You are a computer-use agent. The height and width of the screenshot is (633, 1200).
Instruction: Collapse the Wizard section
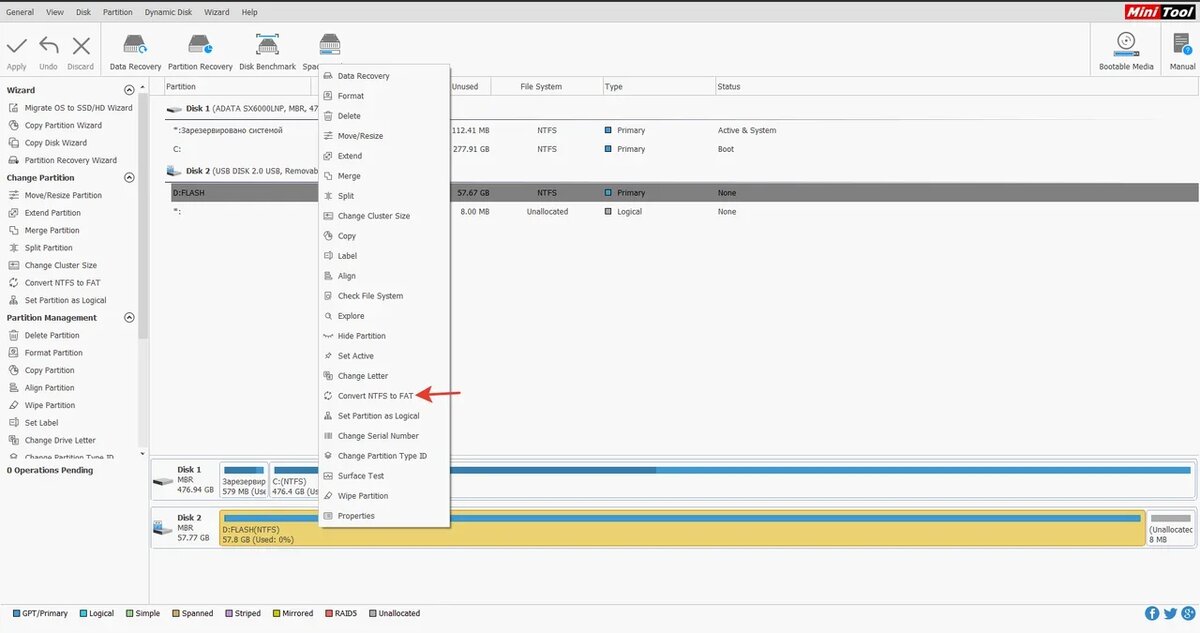[x=128, y=90]
